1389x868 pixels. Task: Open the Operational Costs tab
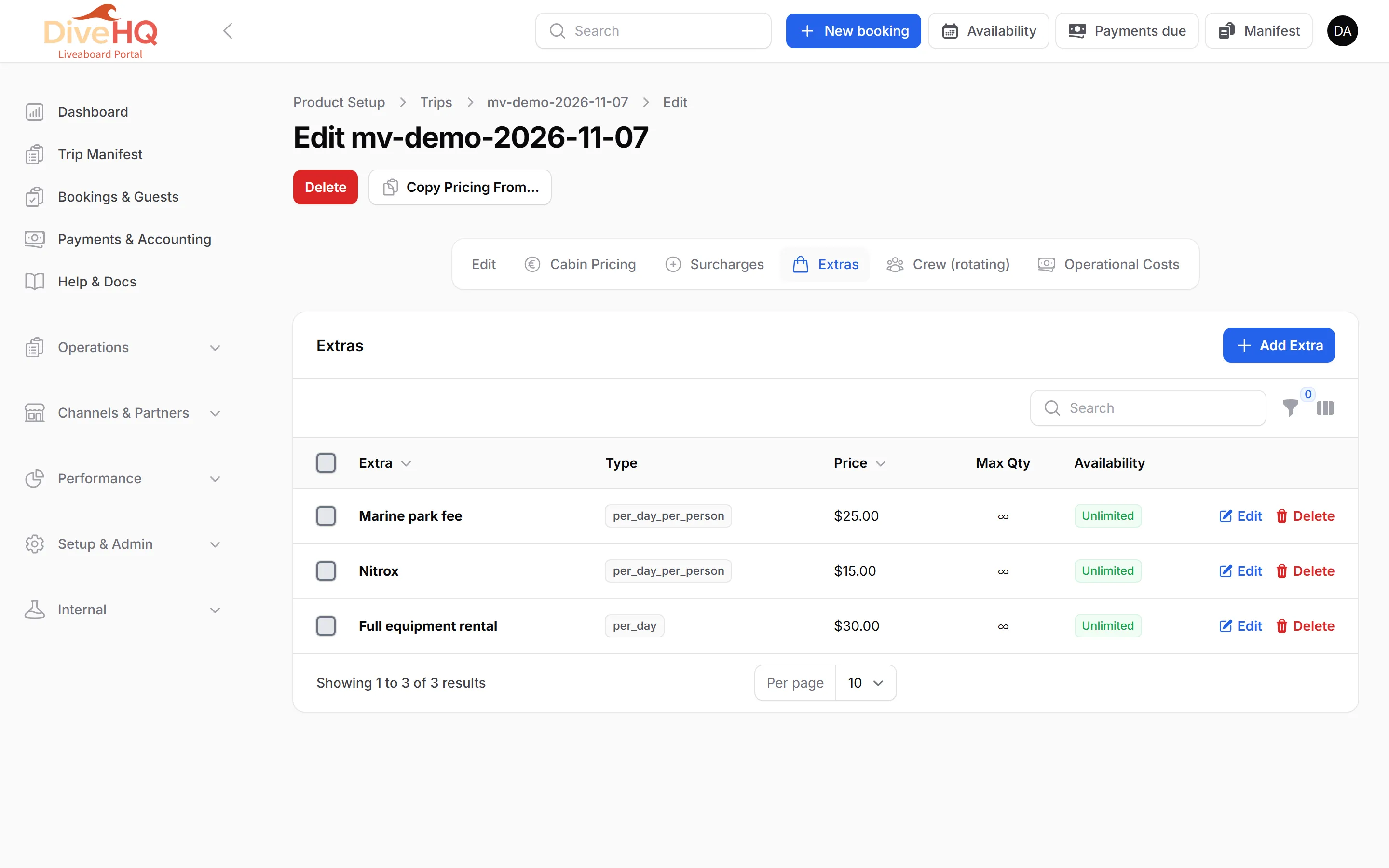pyautogui.click(x=1109, y=265)
